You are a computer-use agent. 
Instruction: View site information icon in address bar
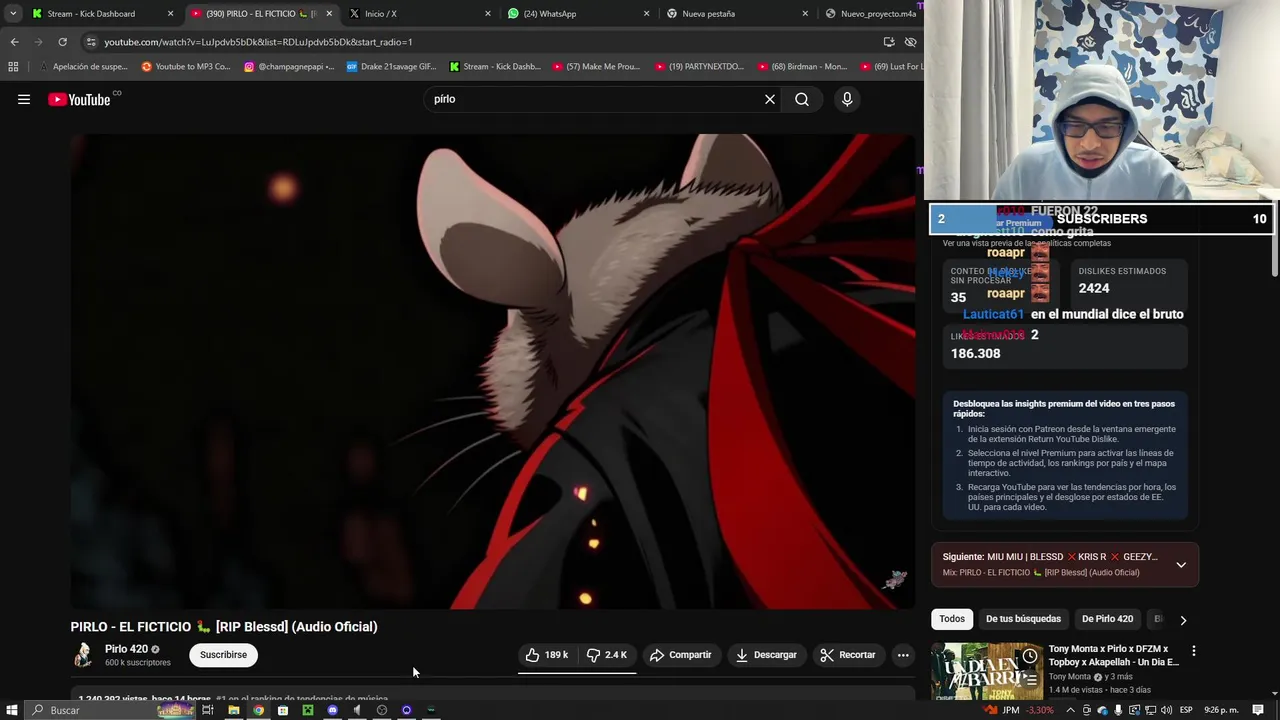91,42
